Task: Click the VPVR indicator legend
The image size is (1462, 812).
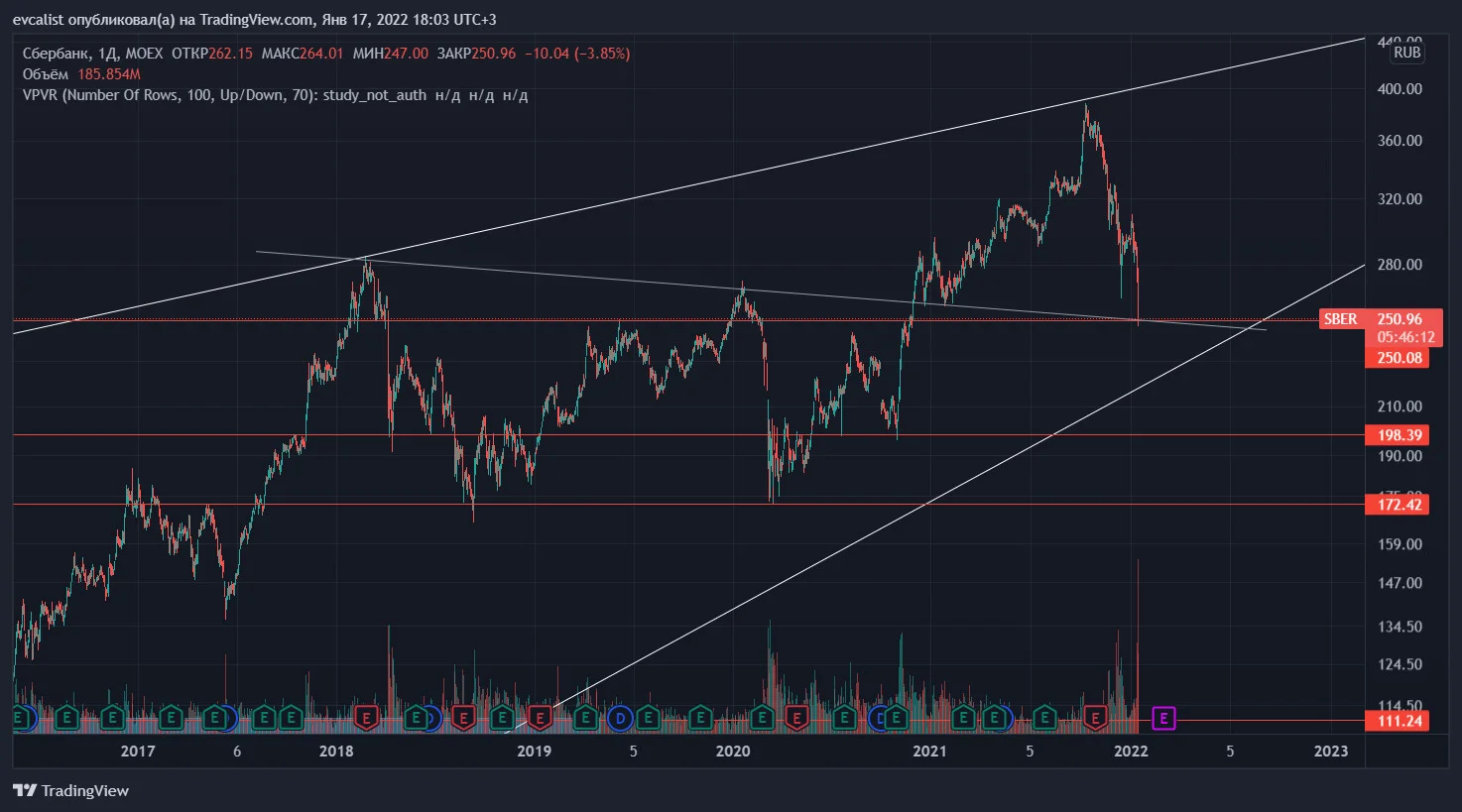Action: [x=275, y=95]
